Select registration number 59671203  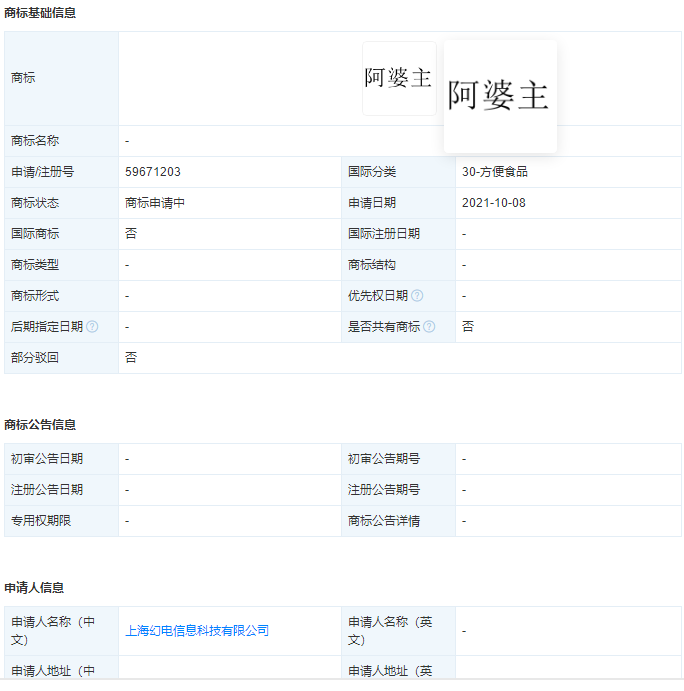153,172
